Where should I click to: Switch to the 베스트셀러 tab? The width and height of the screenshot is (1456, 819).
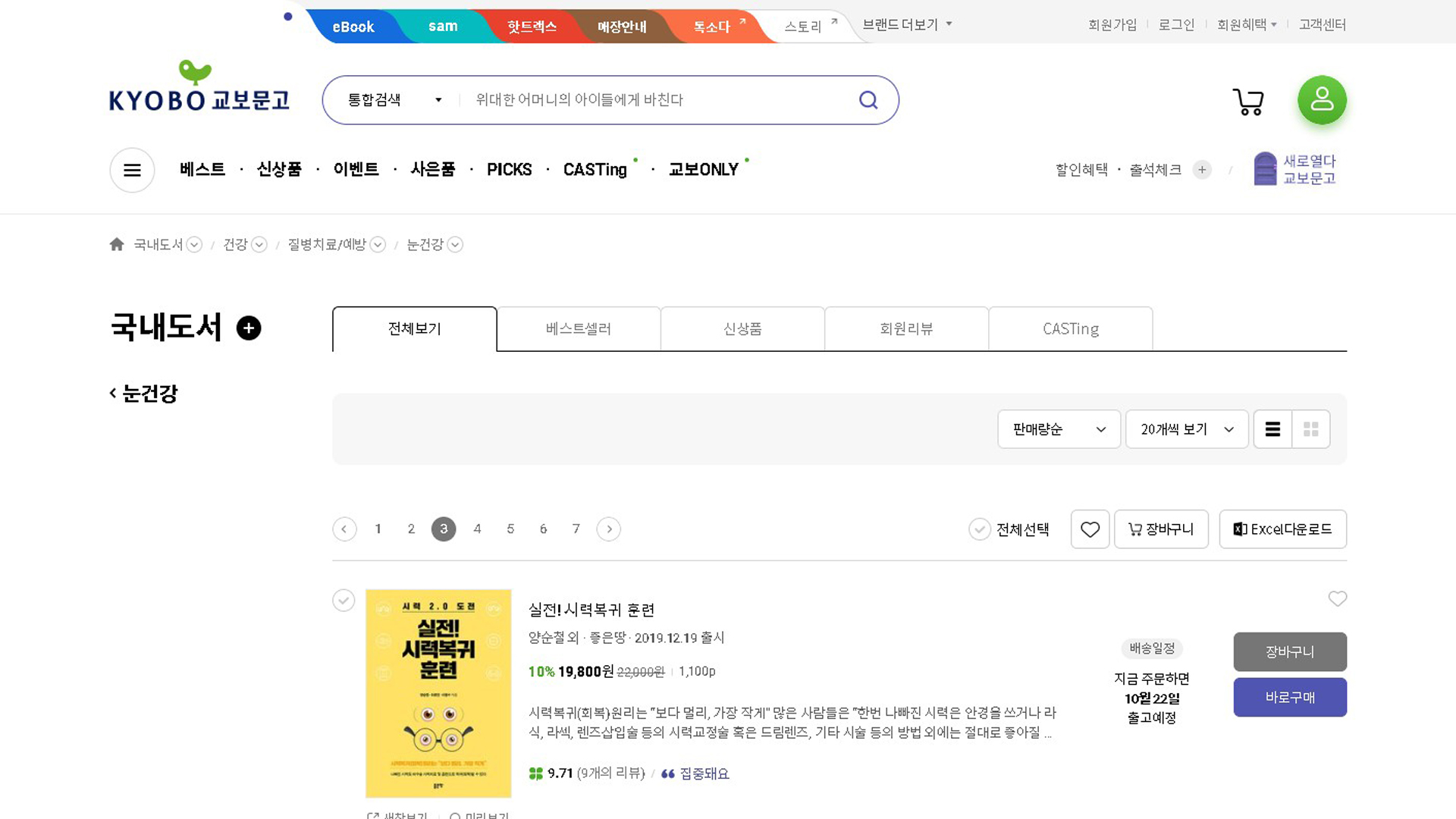coord(579,329)
